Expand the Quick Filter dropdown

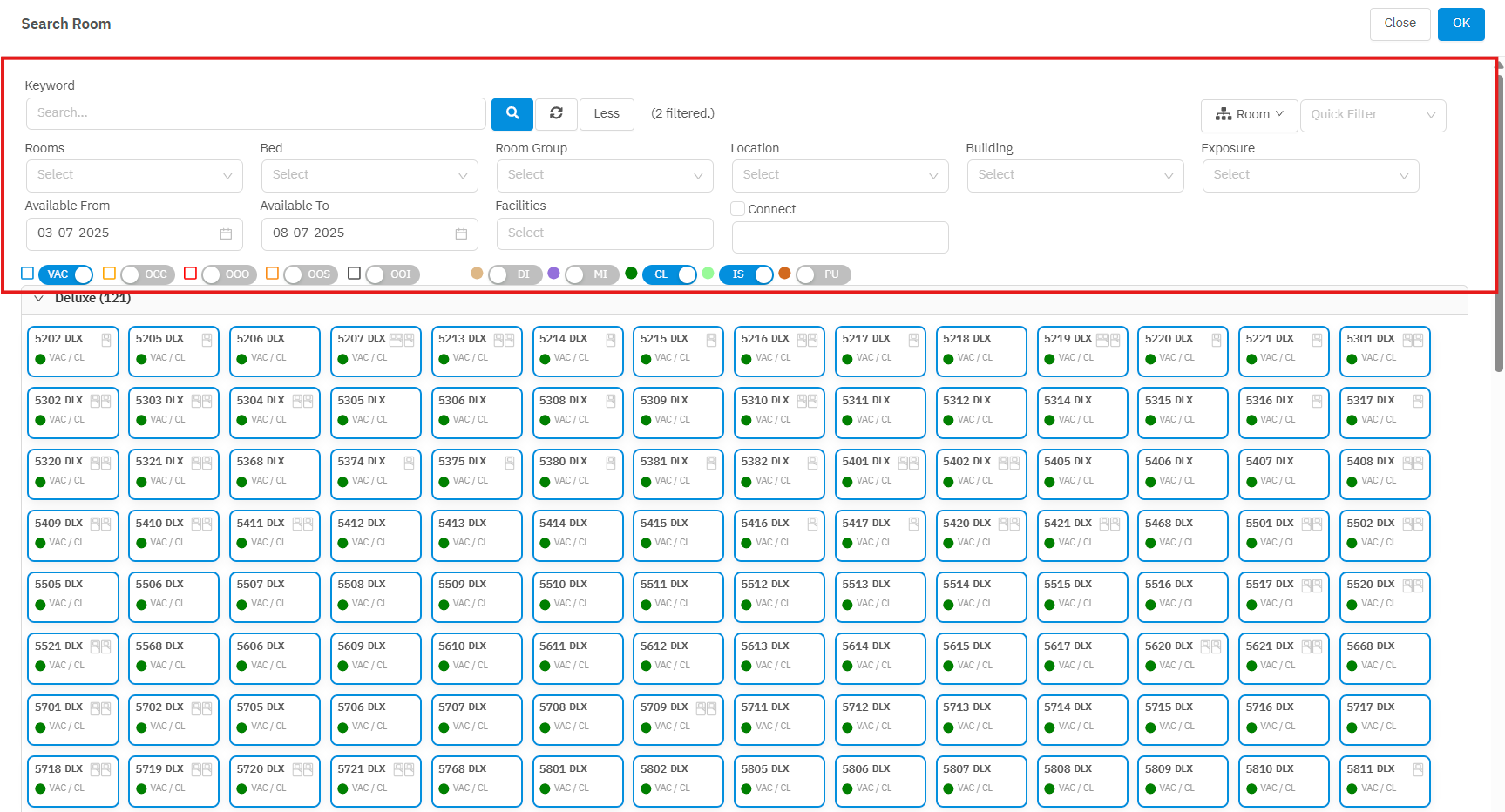(1373, 115)
